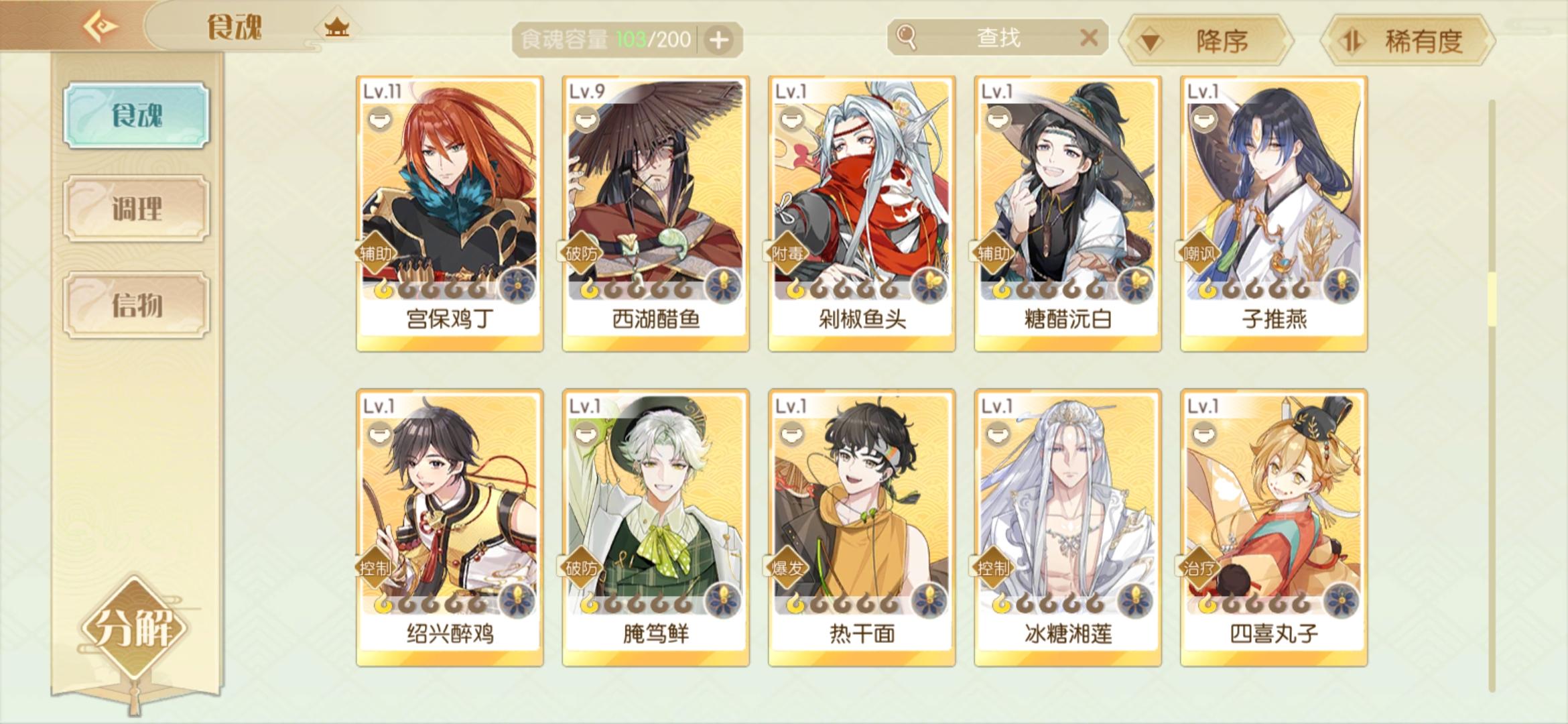Open the 稀有度 sort dropdown
Screen dimensions: 1568x724
point(1409,41)
